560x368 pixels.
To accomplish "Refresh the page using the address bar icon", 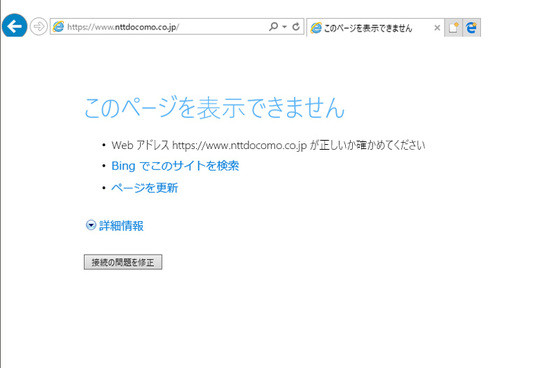I will (x=296, y=26).
